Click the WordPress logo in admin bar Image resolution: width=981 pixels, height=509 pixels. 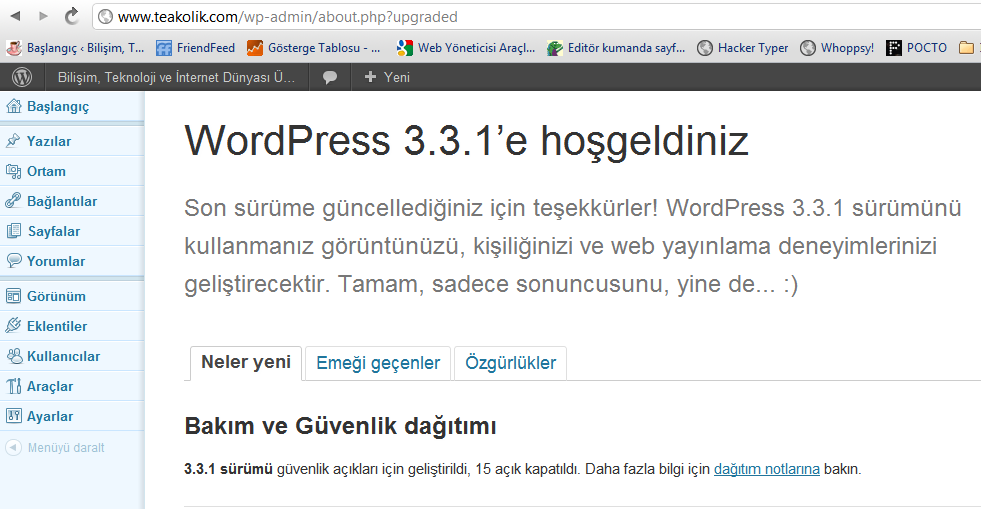(23, 77)
